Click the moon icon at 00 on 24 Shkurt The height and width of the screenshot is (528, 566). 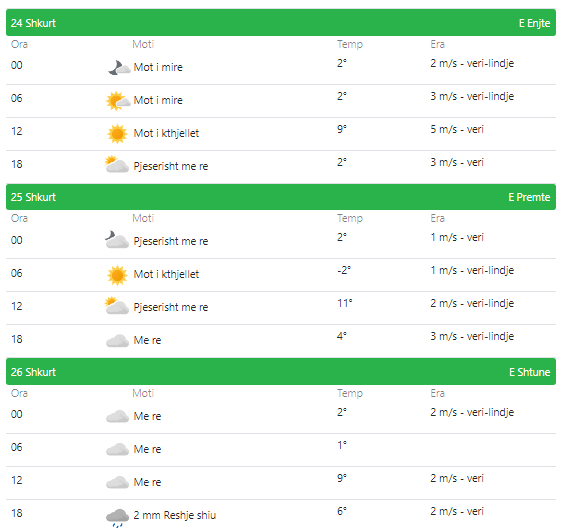(119, 67)
